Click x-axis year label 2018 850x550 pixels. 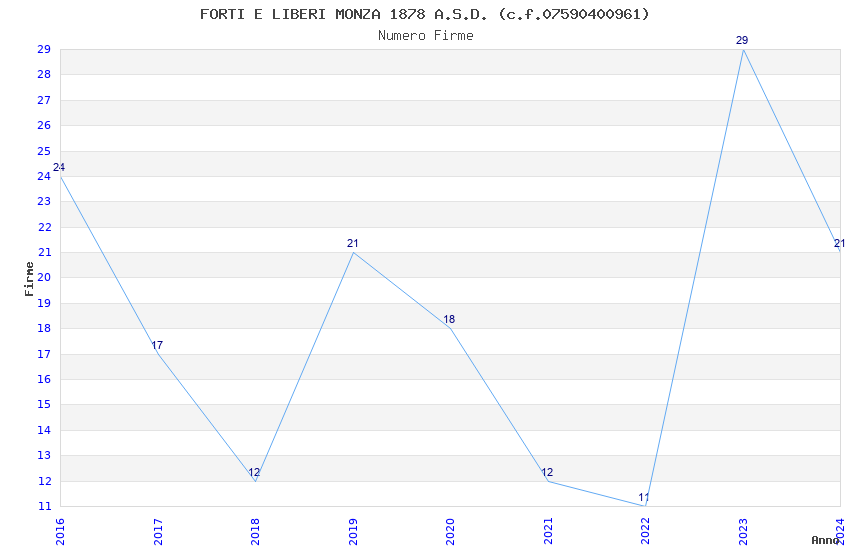(255, 532)
